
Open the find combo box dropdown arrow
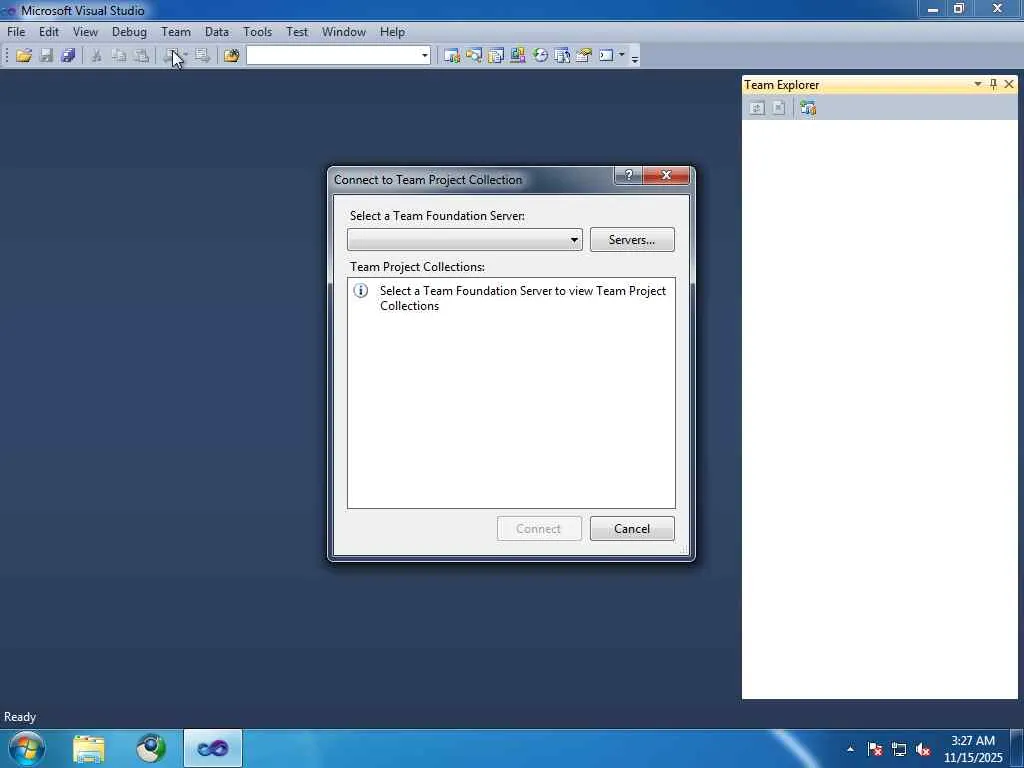tap(424, 56)
